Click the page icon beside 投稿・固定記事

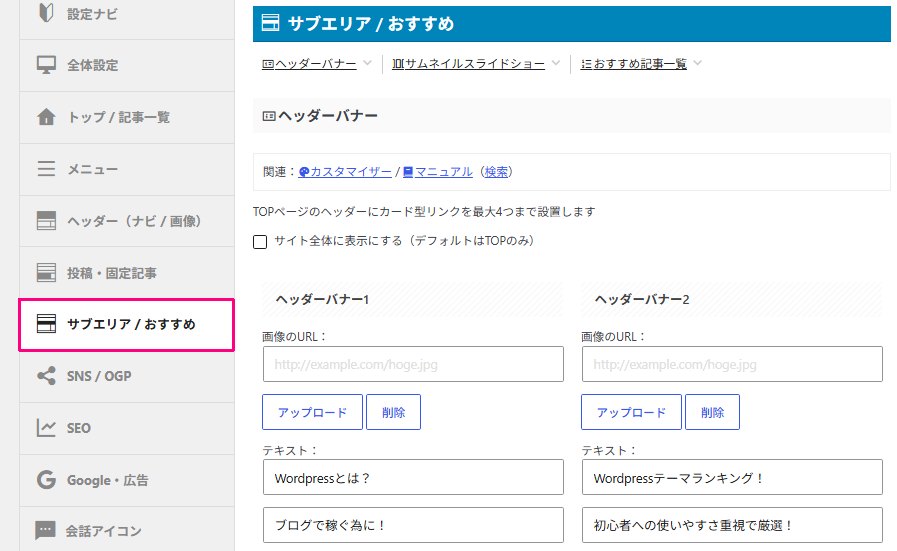[46, 273]
